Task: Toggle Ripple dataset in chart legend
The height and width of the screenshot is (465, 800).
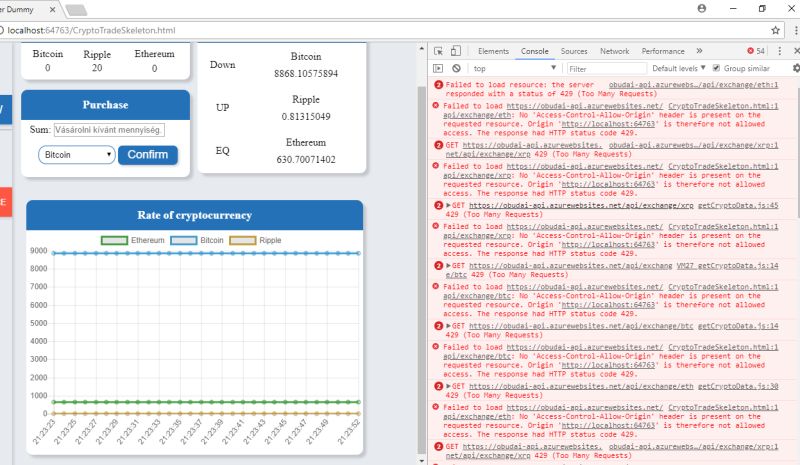Action: tap(255, 240)
